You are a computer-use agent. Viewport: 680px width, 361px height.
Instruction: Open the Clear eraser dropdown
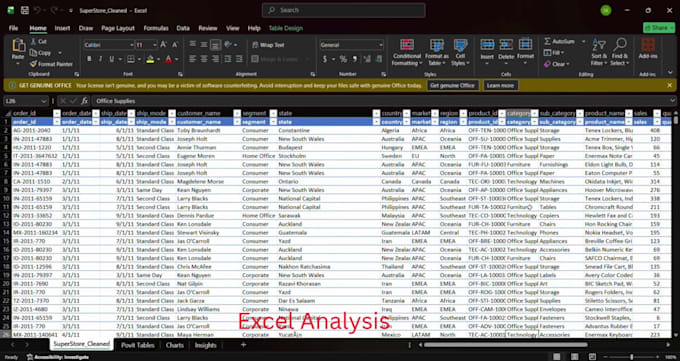[557, 64]
